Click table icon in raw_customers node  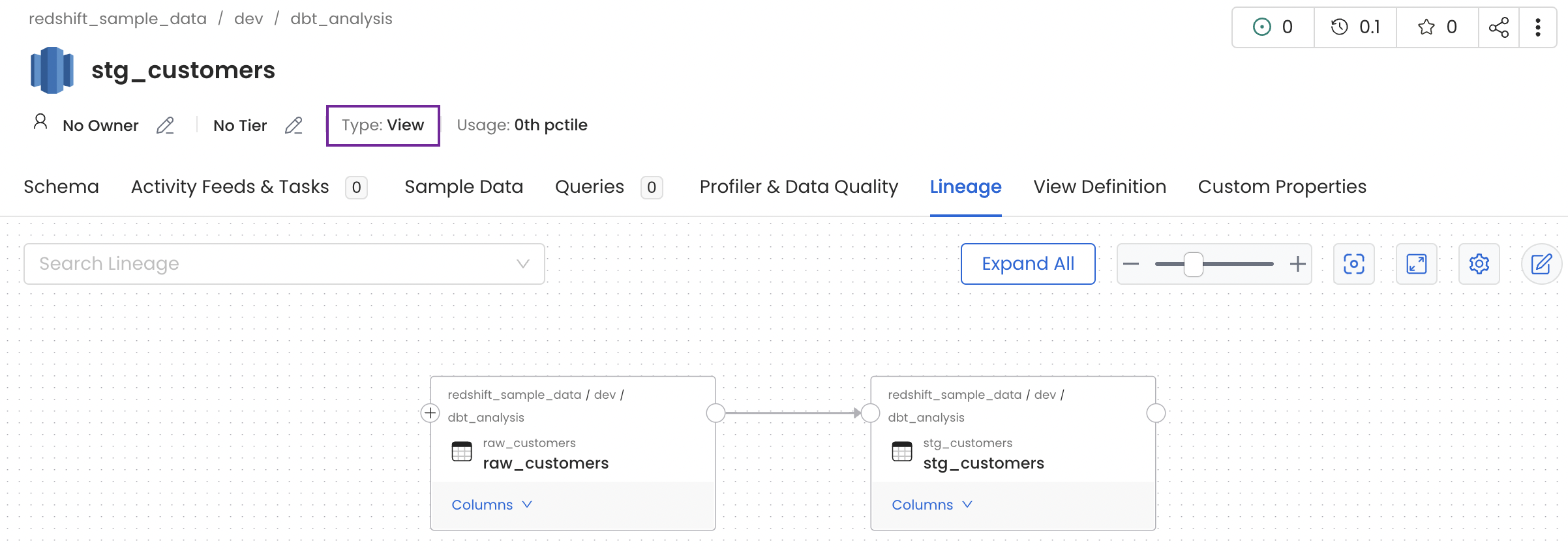462,451
